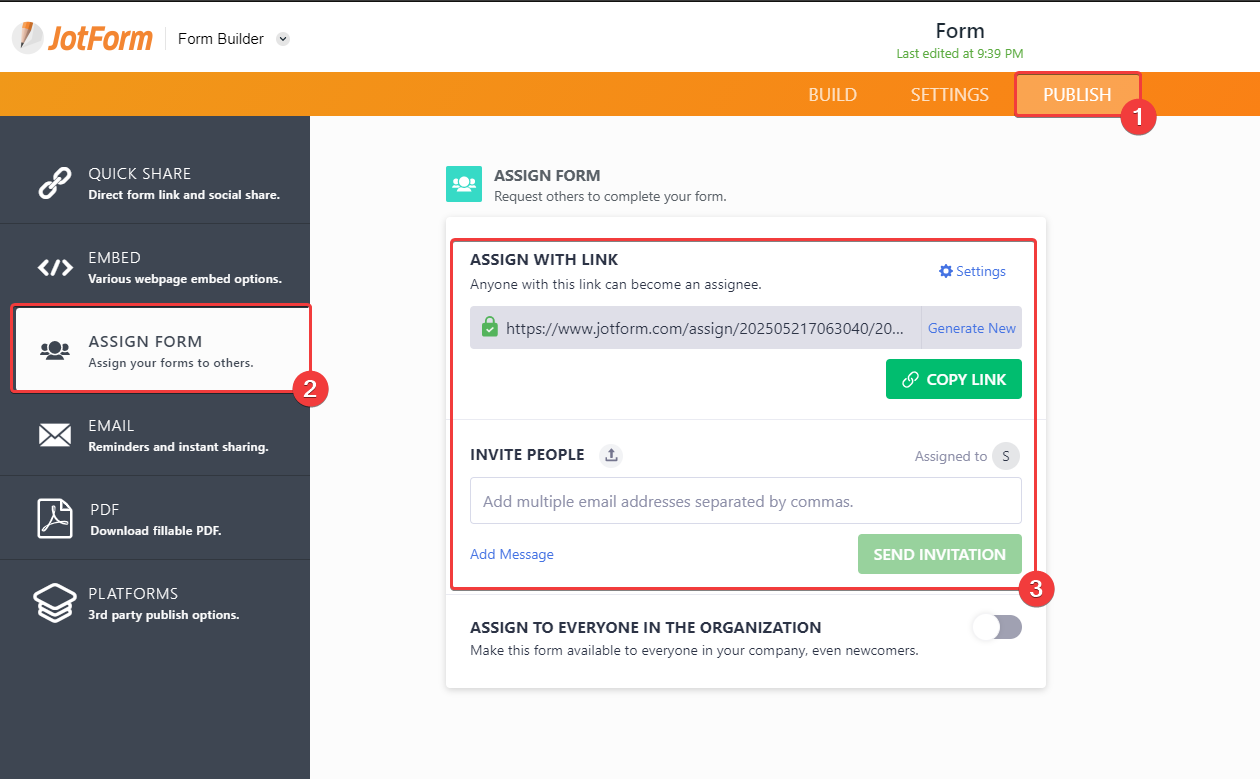Click Generate New to refresh assign link

click(x=971, y=328)
